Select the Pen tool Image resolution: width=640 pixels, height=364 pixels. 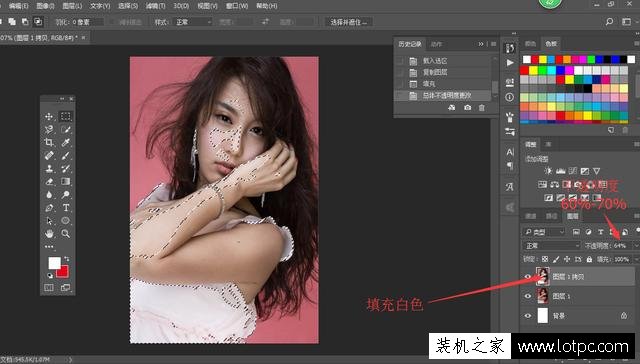(x=49, y=208)
